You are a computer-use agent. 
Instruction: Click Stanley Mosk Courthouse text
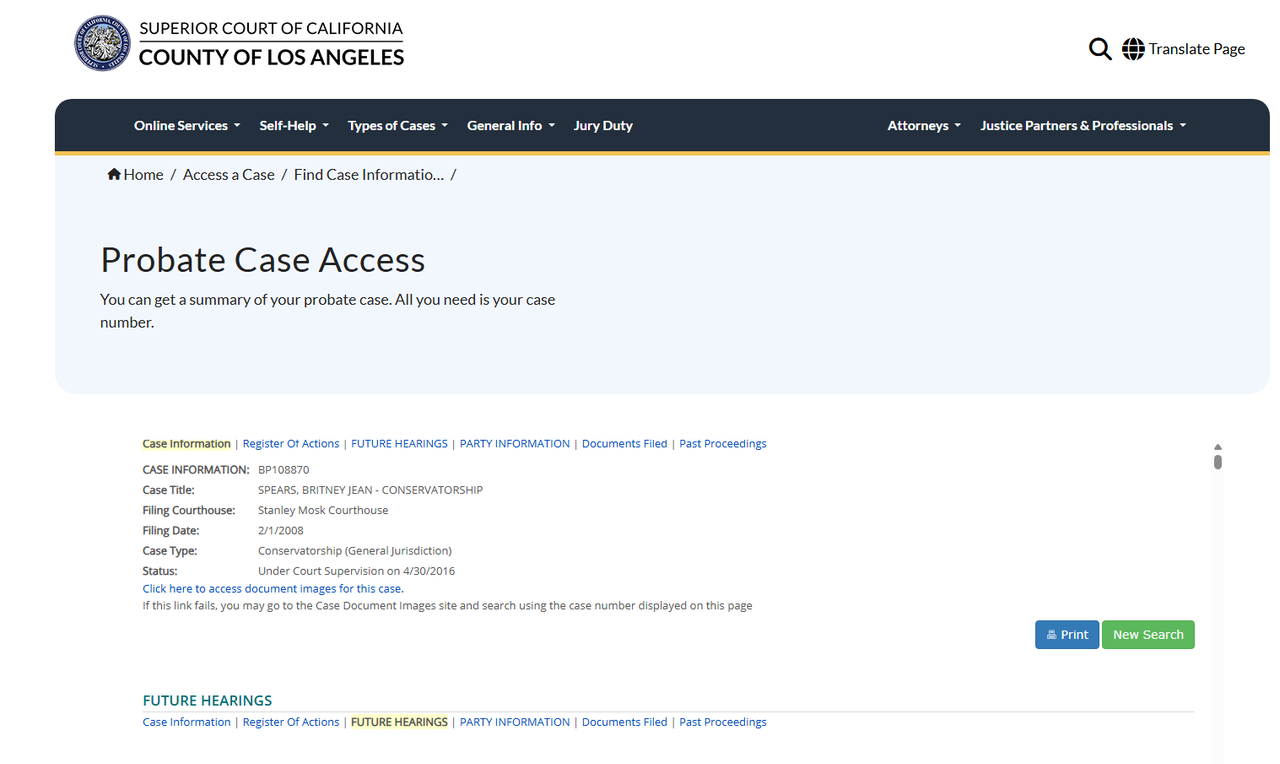point(323,510)
